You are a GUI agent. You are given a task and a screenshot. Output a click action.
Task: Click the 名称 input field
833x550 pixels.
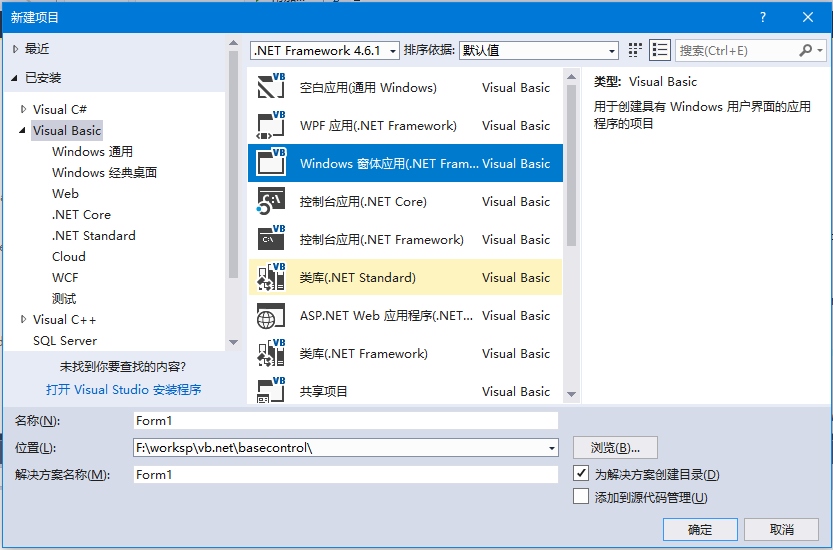[346, 420]
